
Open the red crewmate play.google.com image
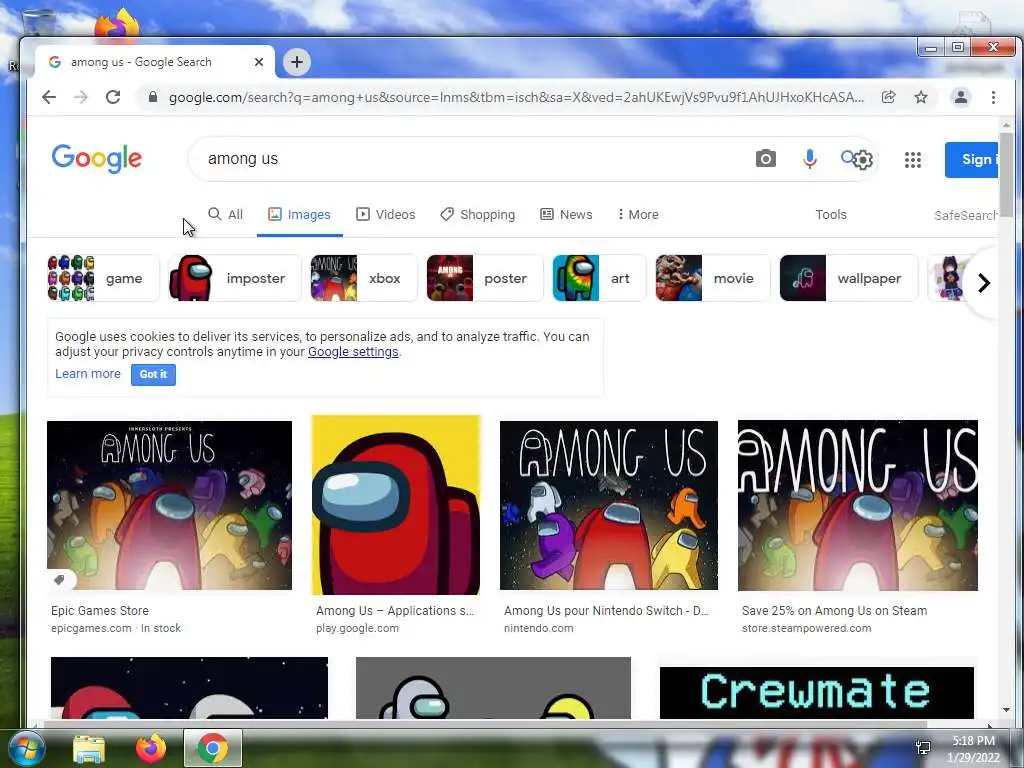pyautogui.click(x=396, y=505)
